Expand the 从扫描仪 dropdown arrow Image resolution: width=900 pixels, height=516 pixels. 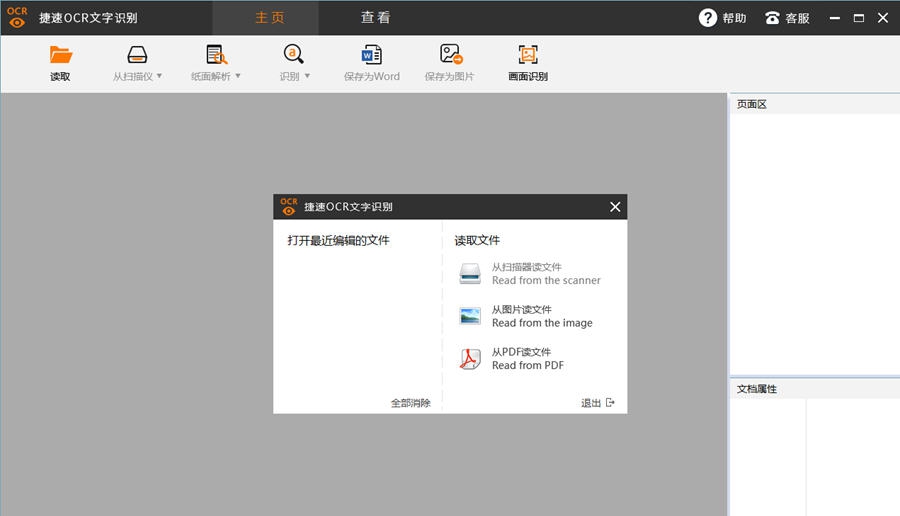(159, 76)
